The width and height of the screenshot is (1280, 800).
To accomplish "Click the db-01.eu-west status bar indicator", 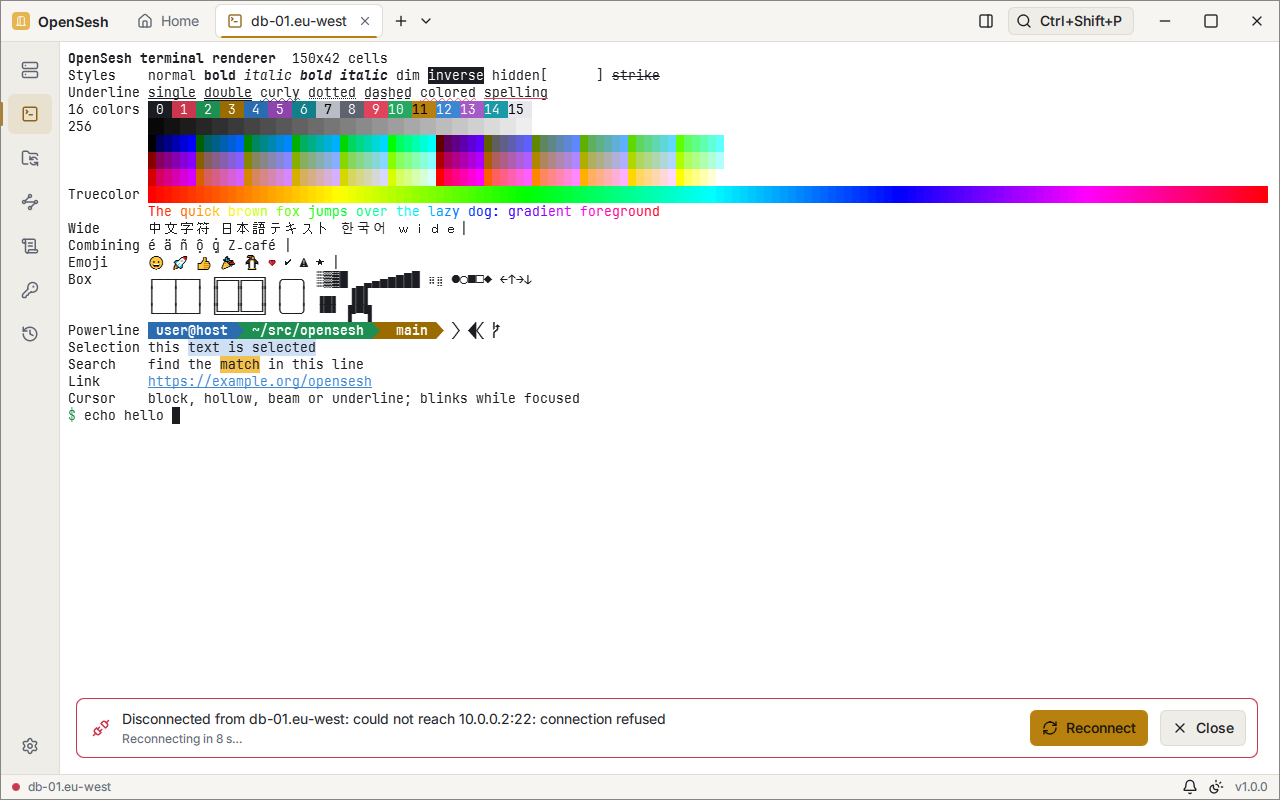I will [x=62, y=787].
